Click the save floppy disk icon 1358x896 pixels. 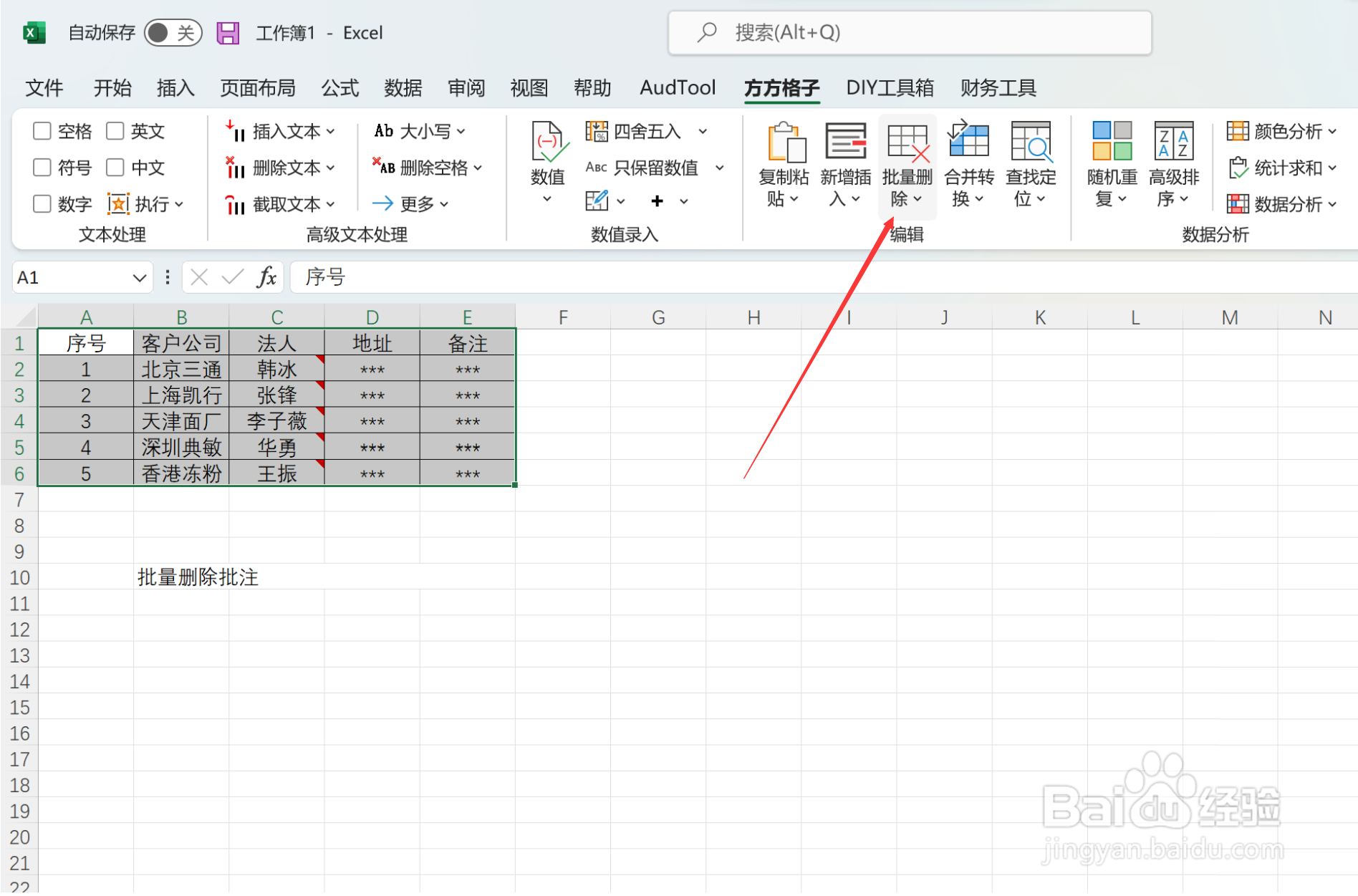click(x=228, y=33)
